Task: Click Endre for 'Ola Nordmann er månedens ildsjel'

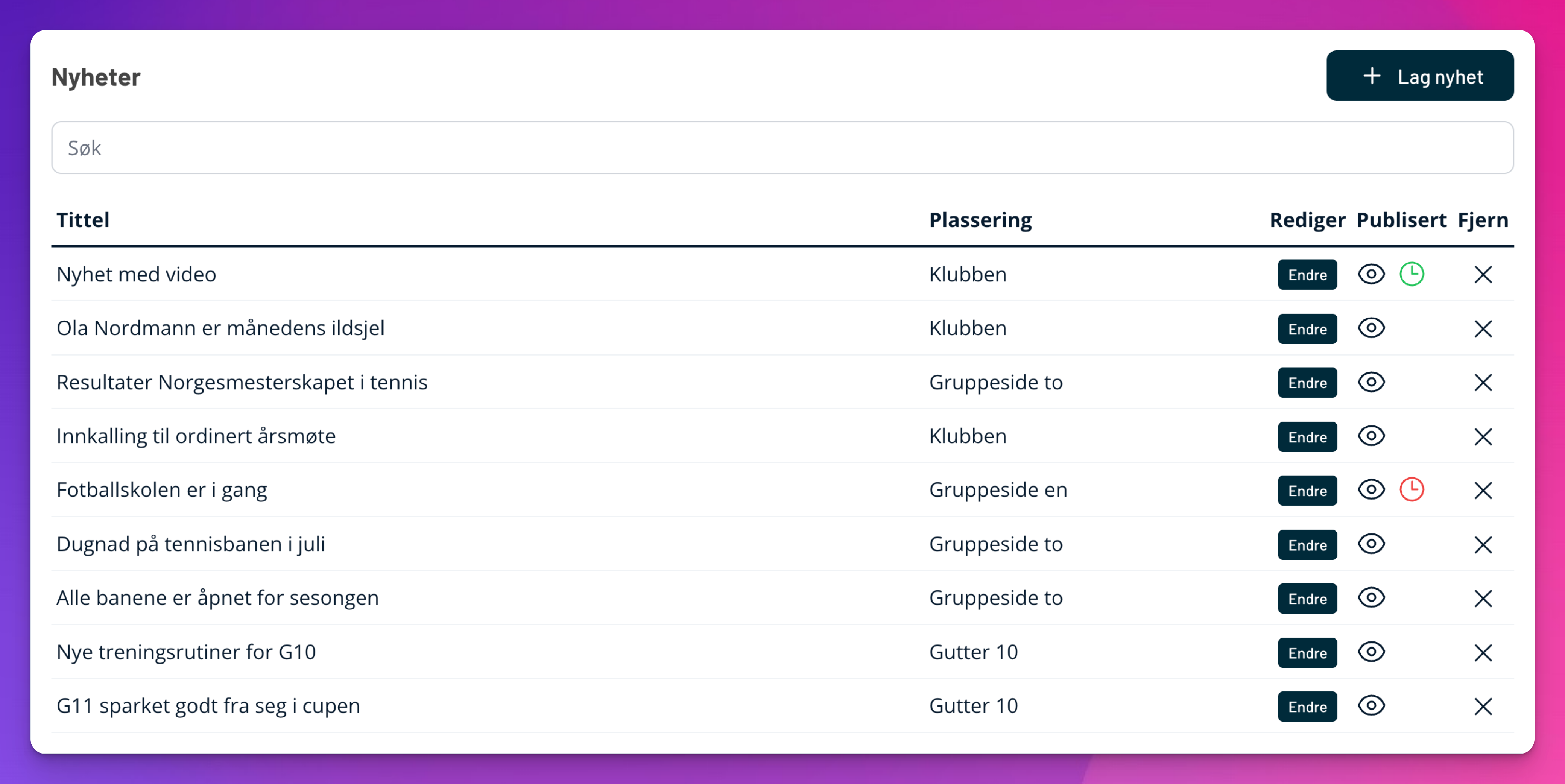Action: pos(1307,329)
